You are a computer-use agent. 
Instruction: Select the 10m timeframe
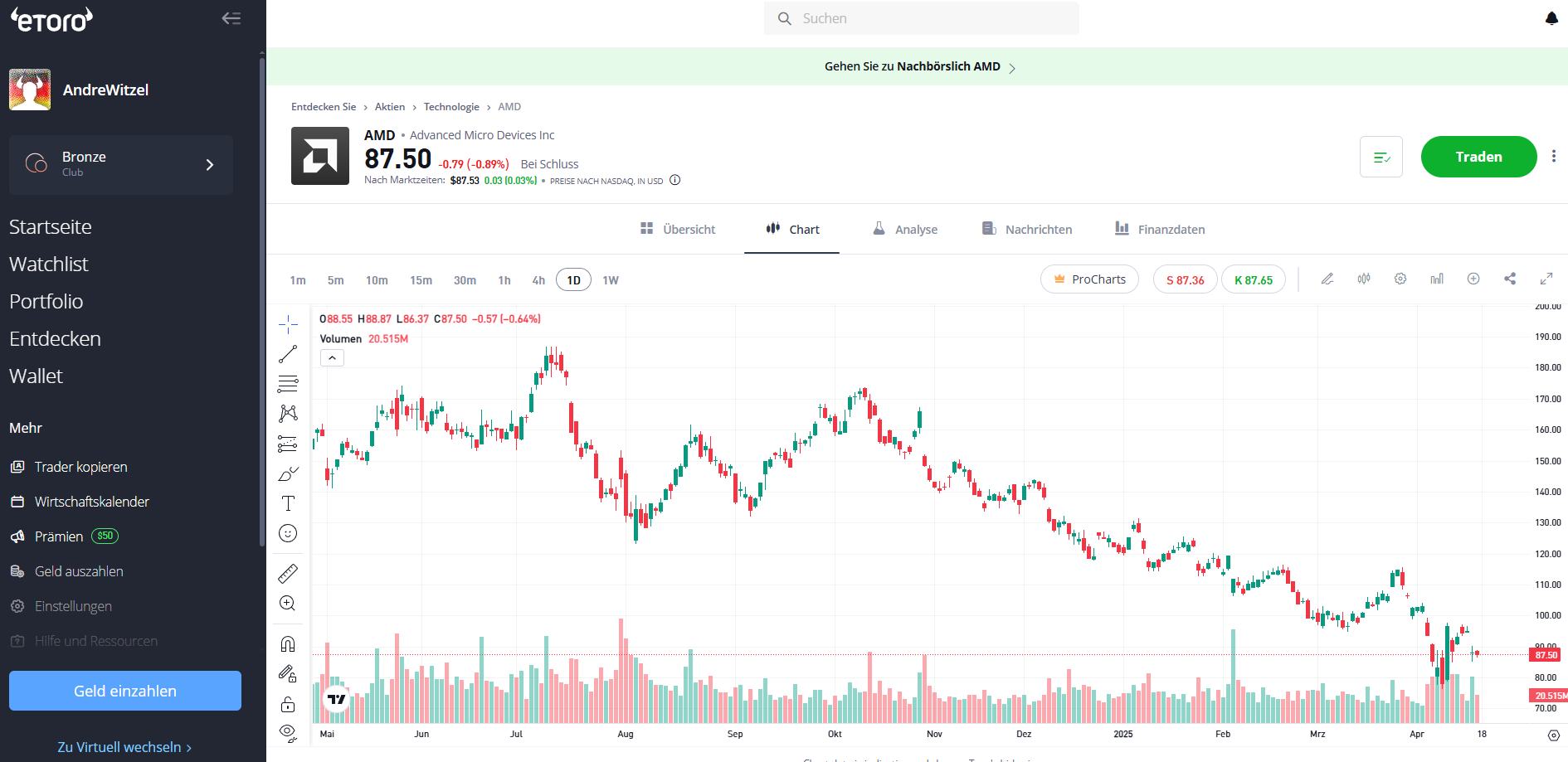coord(377,280)
